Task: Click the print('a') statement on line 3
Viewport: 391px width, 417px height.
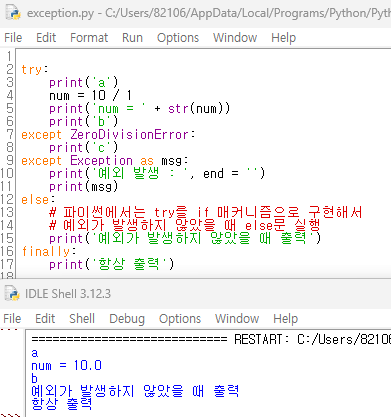Action: coord(84,82)
